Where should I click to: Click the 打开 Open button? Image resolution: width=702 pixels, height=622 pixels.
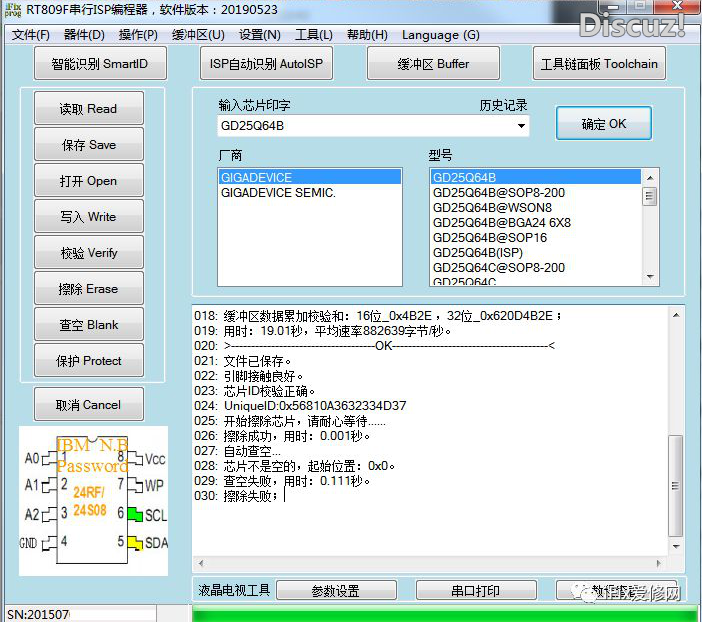pos(89,180)
